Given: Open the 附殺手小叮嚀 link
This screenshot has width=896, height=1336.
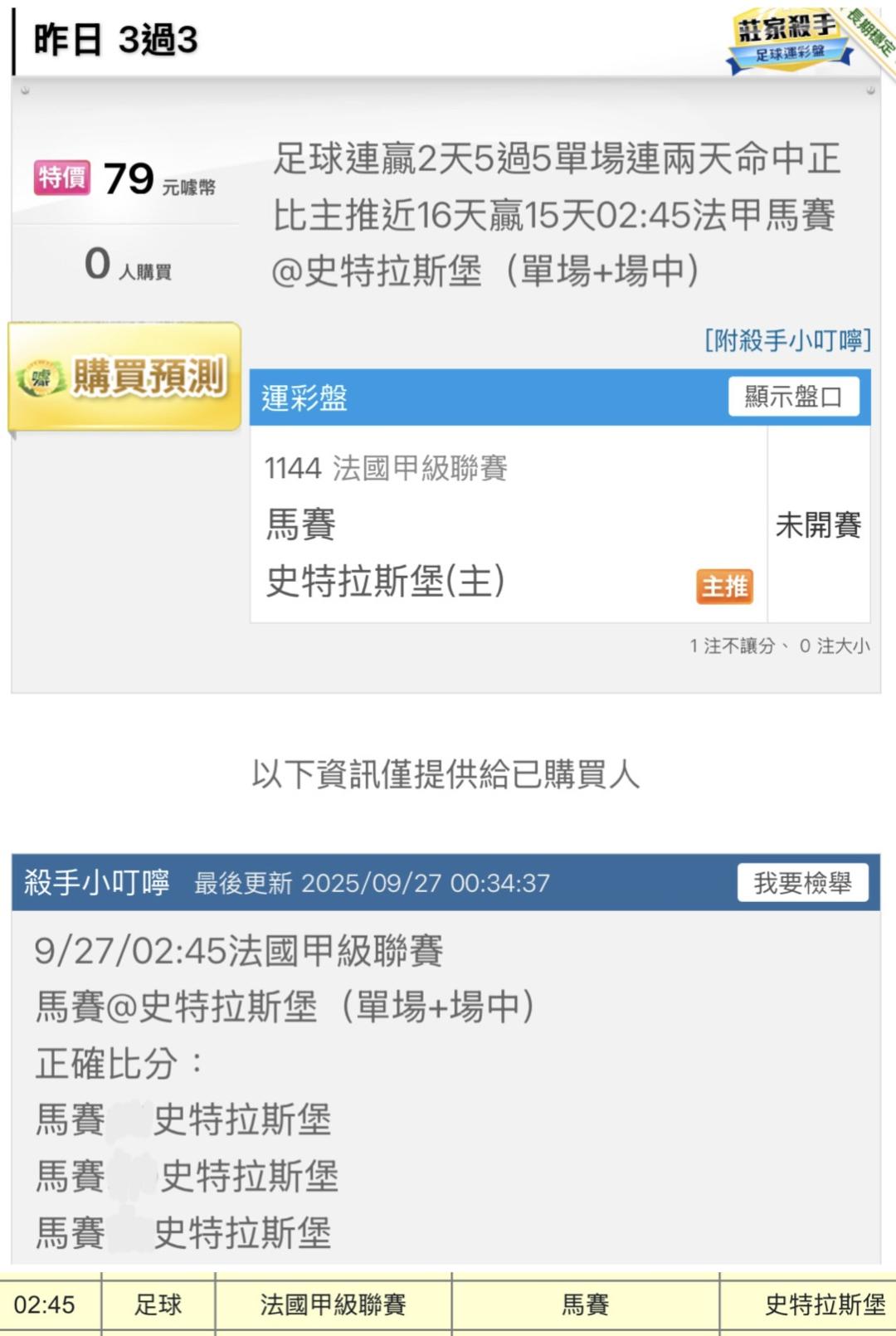Looking at the screenshot, I should coord(787,340).
